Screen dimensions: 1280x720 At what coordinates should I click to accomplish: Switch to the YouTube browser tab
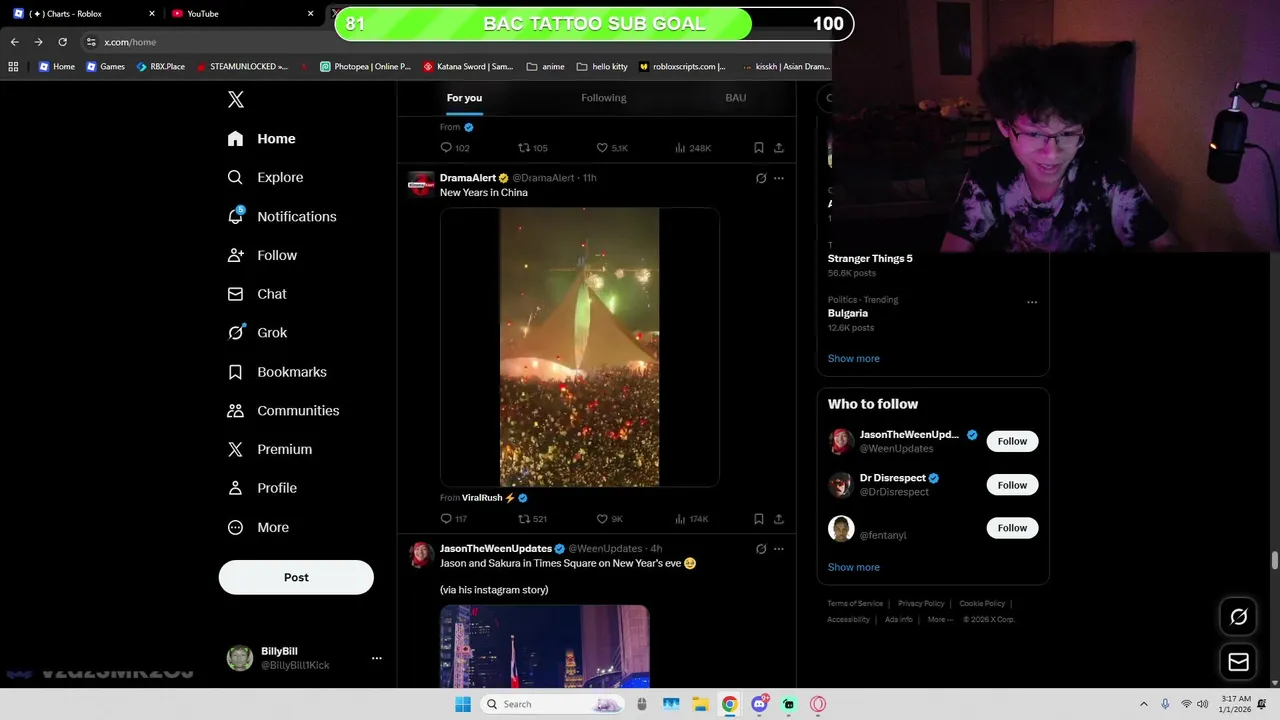pos(240,13)
